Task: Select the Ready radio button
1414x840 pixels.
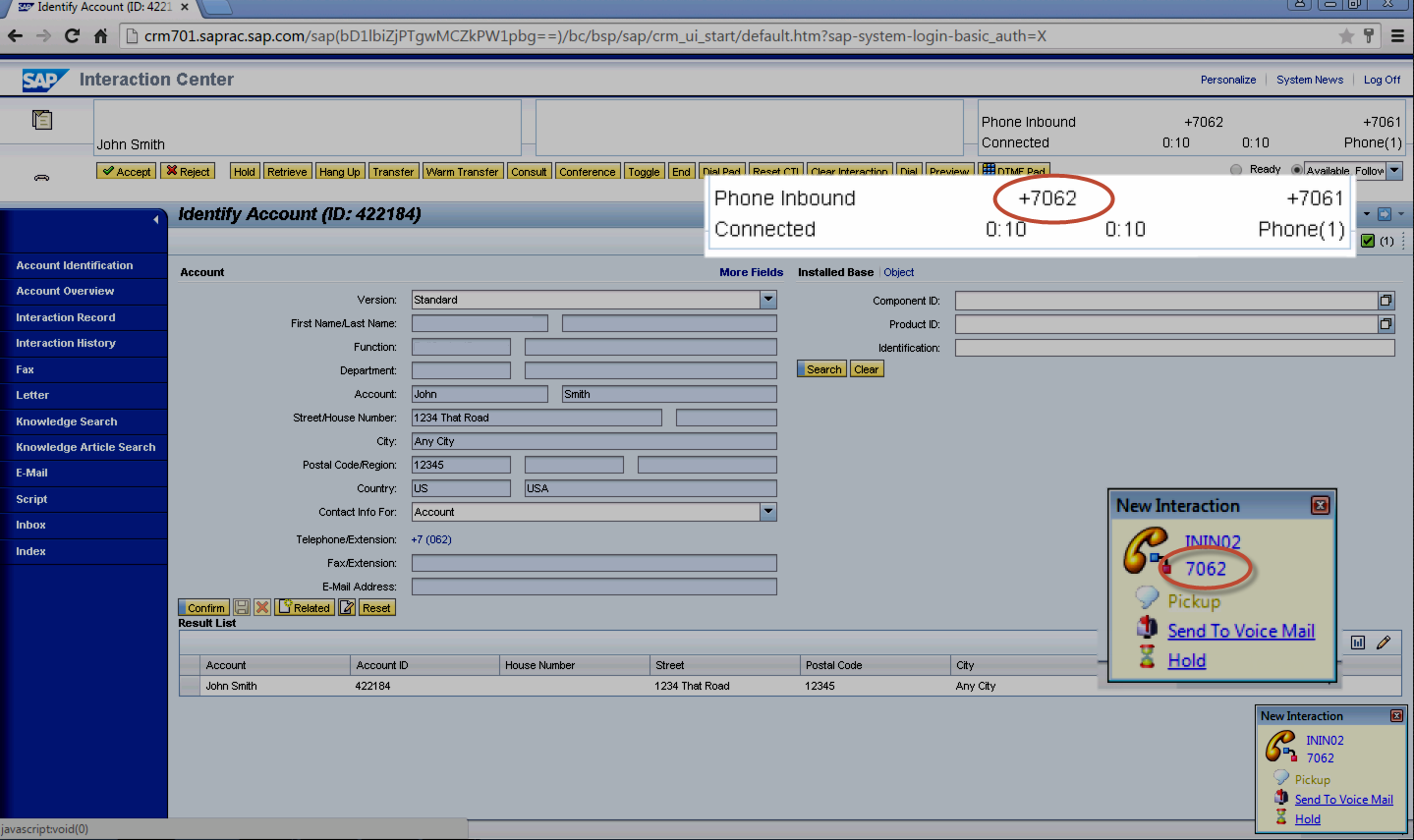Action: (x=1236, y=170)
